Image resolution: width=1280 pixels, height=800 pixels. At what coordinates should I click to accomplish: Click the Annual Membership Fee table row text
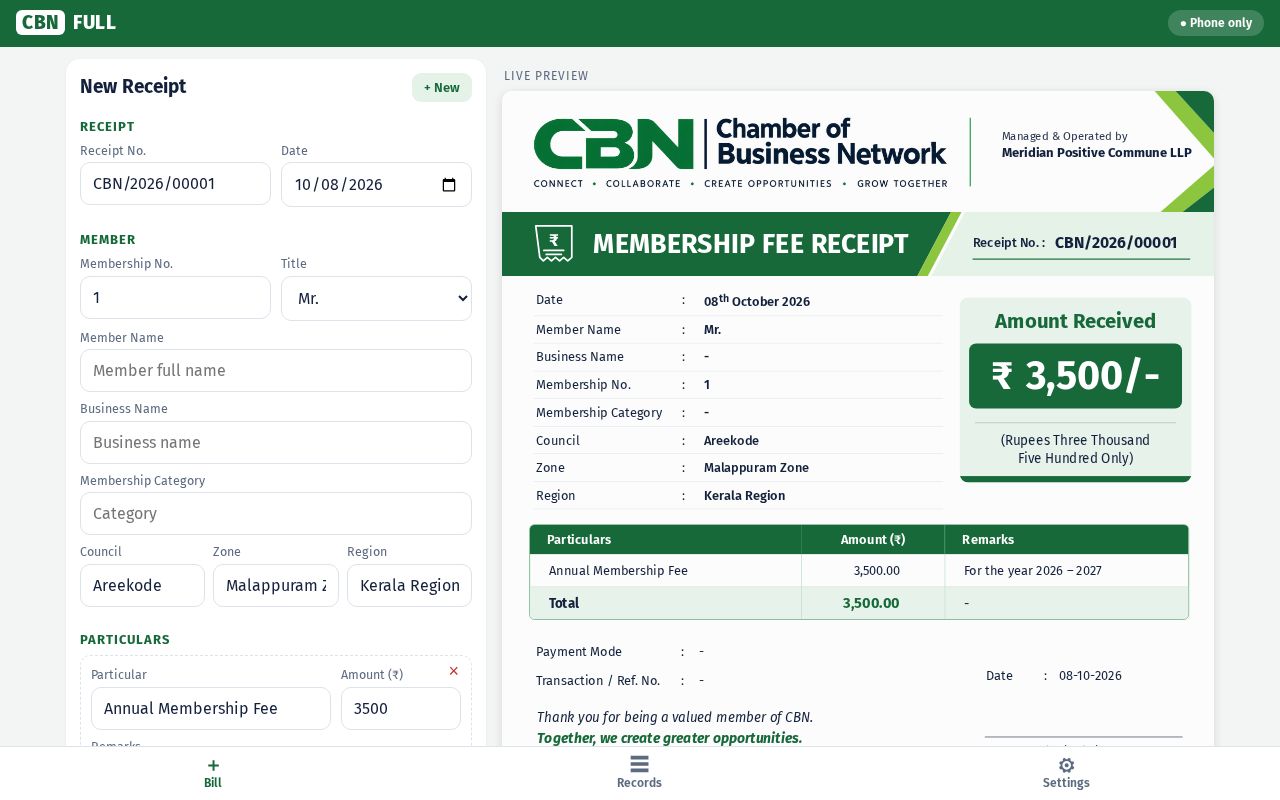[618, 570]
